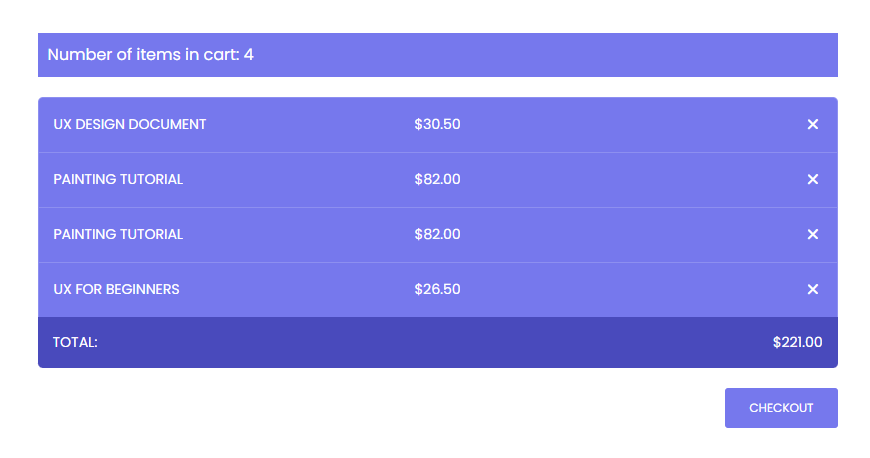Screen dimensions: 870x458
Task: Click the UX Design Document item name
Action: (x=130, y=124)
